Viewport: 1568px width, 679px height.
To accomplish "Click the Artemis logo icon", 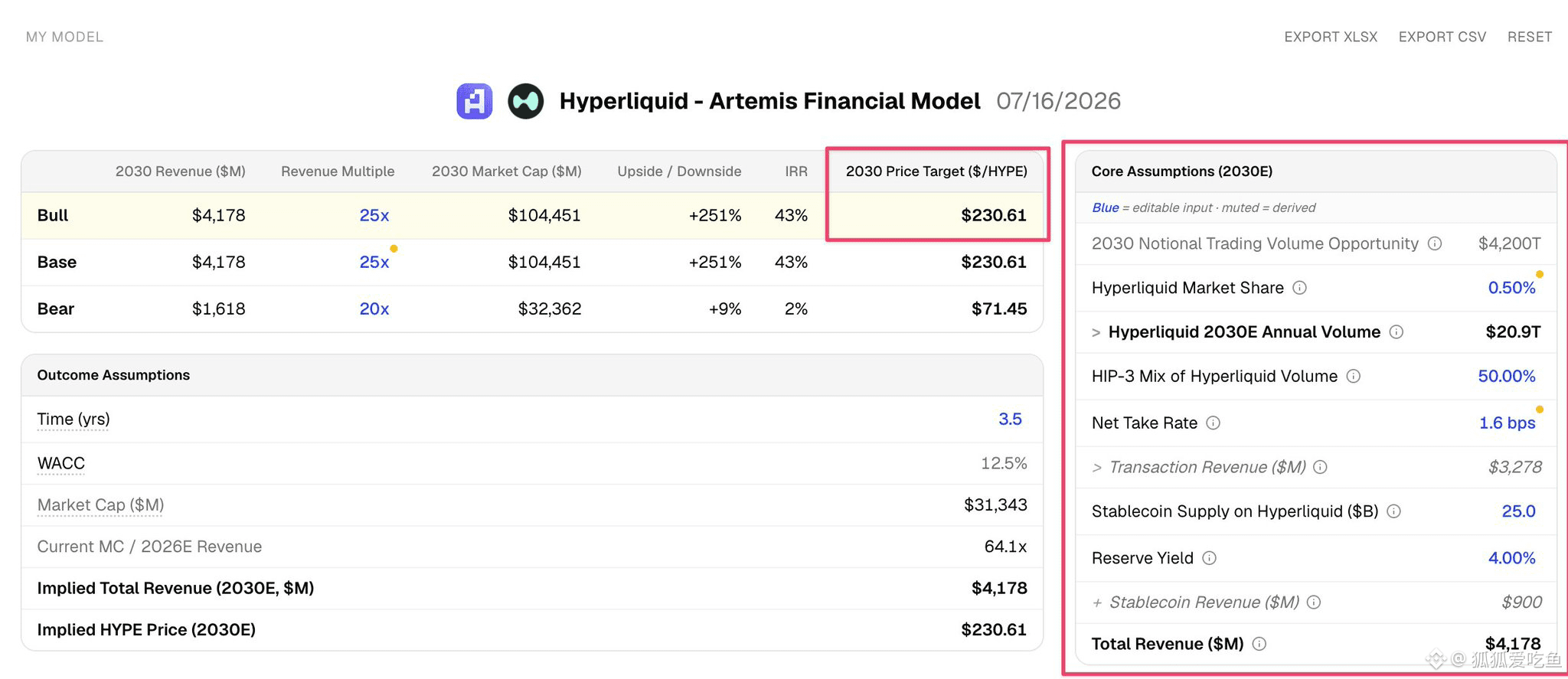I will click(x=475, y=101).
